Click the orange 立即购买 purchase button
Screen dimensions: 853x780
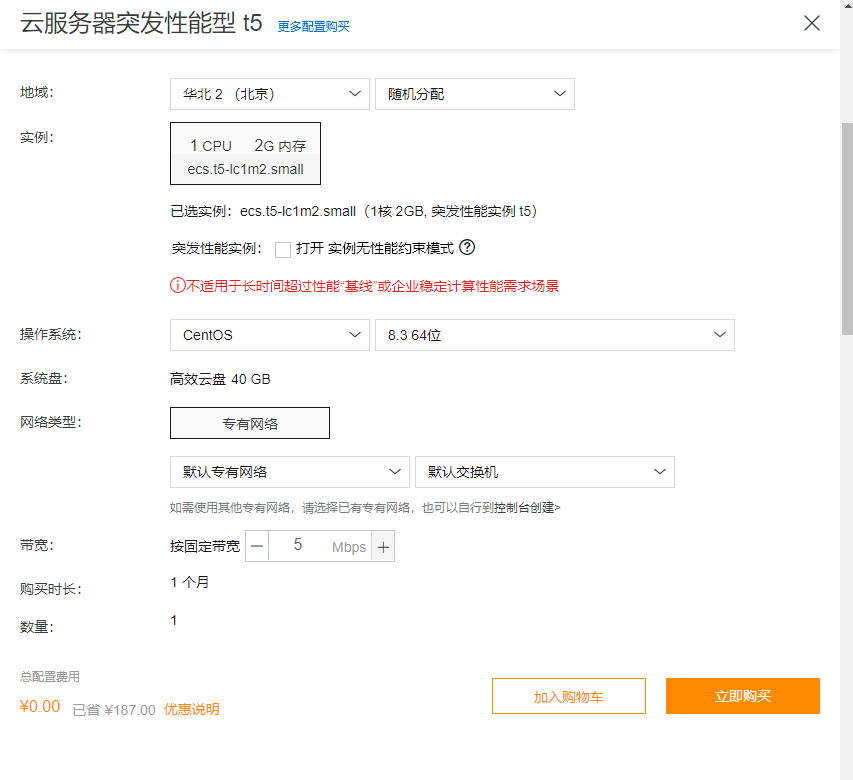click(742, 696)
